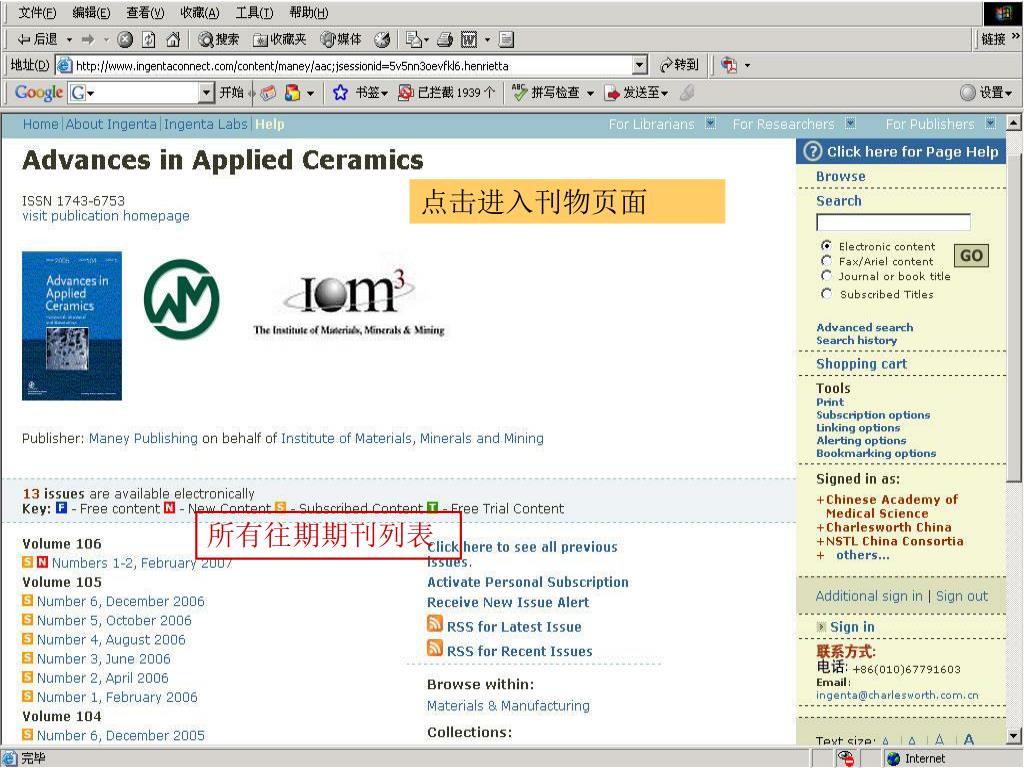
Task: Open the 帮助(H) menu
Action: 309,12
